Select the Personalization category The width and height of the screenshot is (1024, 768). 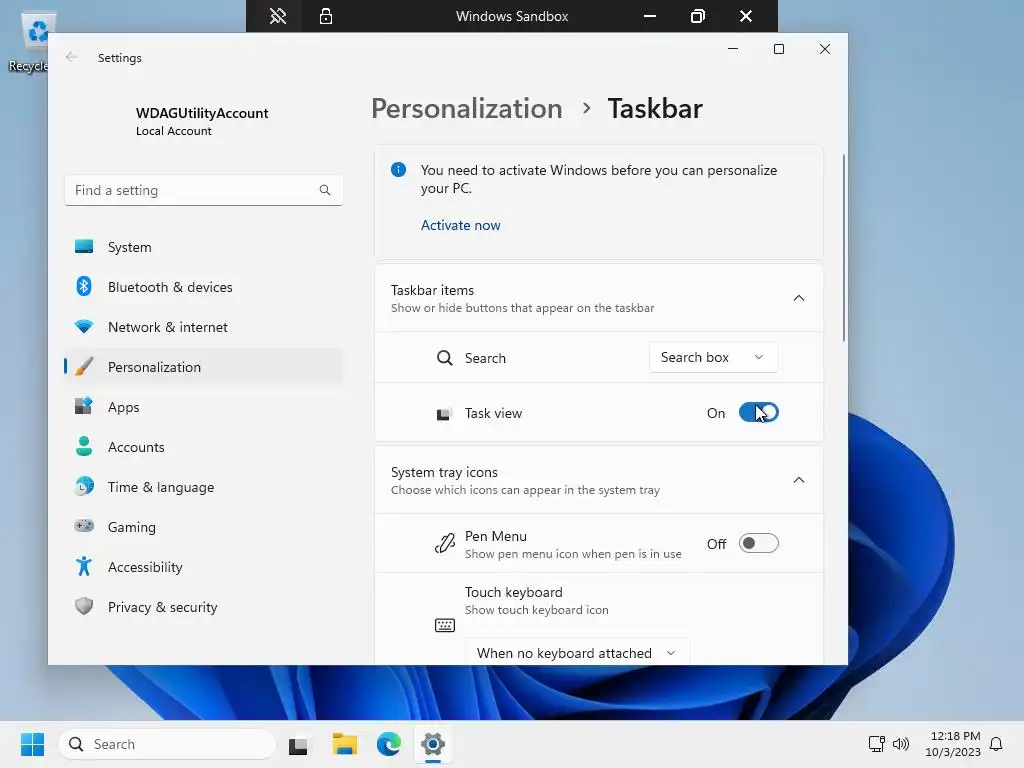coord(204,367)
